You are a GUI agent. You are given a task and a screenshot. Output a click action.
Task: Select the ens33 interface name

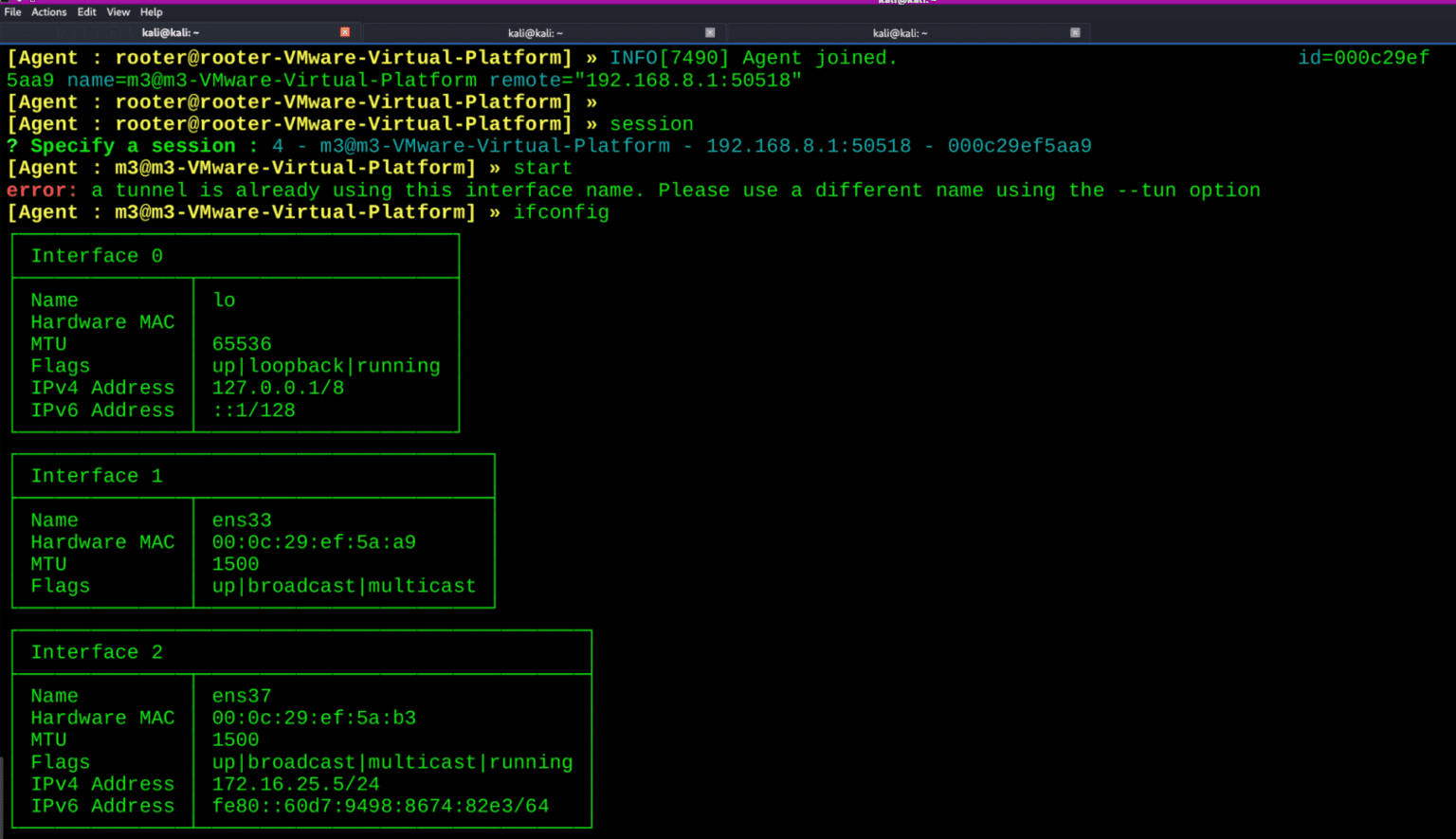pyautogui.click(x=241, y=520)
